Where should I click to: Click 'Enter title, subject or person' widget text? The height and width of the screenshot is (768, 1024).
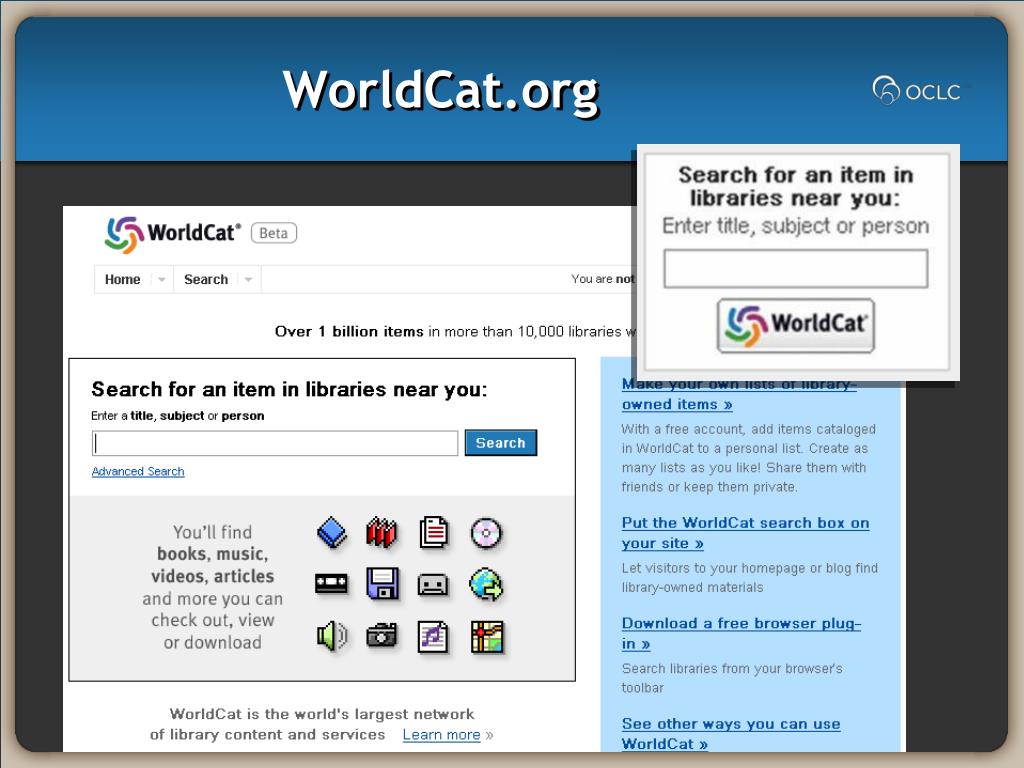[795, 226]
